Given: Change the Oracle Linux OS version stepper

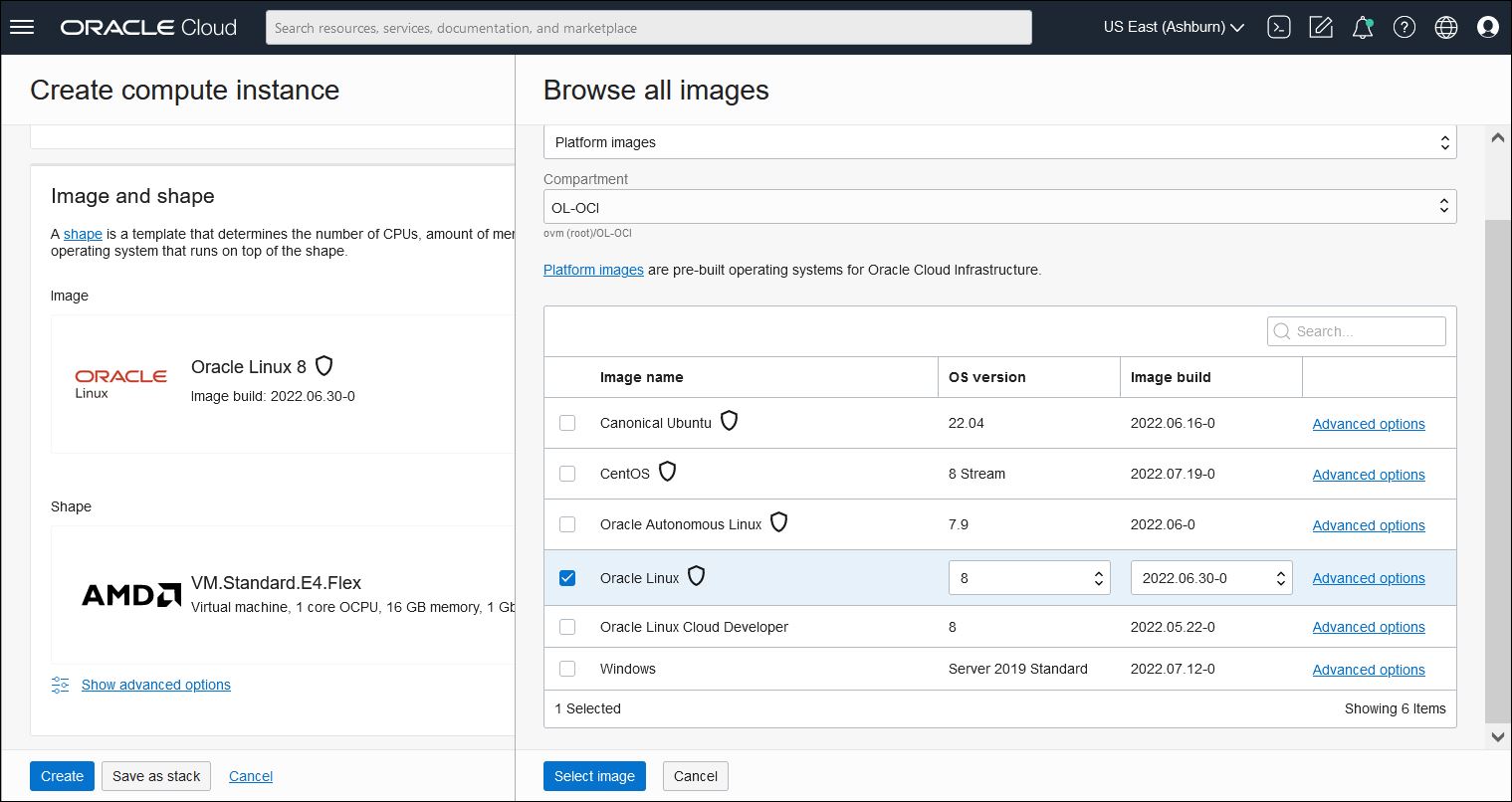Looking at the screenshot, I should click(x=1097, y=577).
